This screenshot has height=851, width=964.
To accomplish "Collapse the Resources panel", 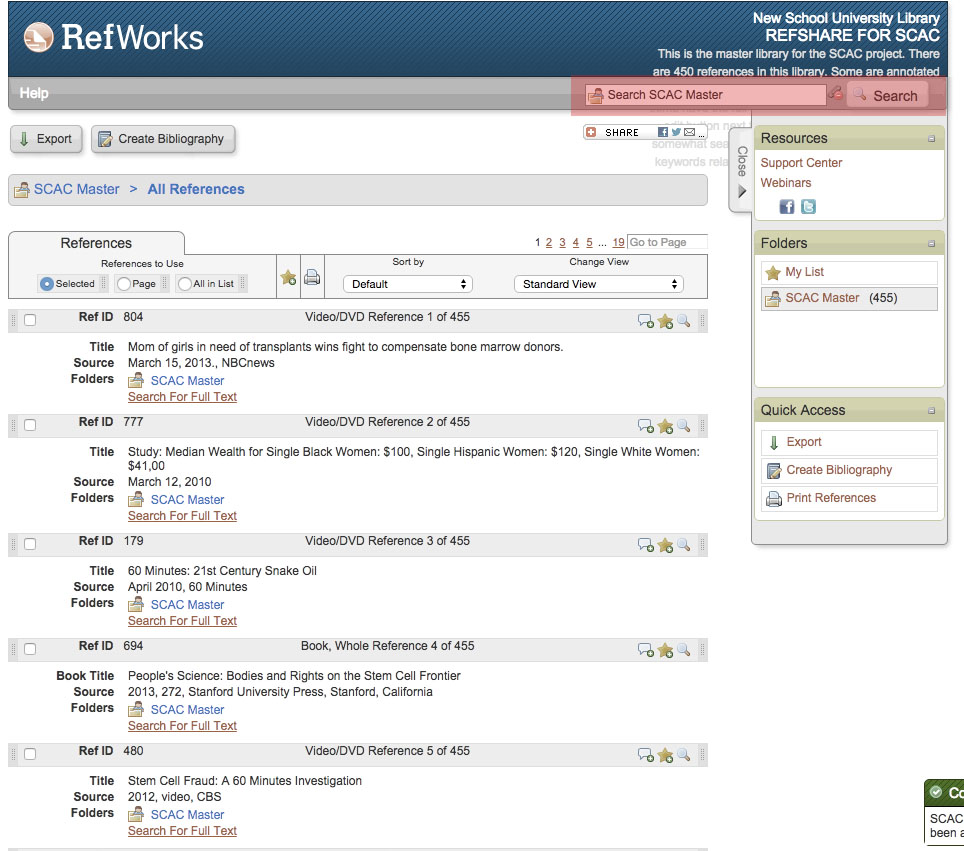I will (x=931, y=139).
